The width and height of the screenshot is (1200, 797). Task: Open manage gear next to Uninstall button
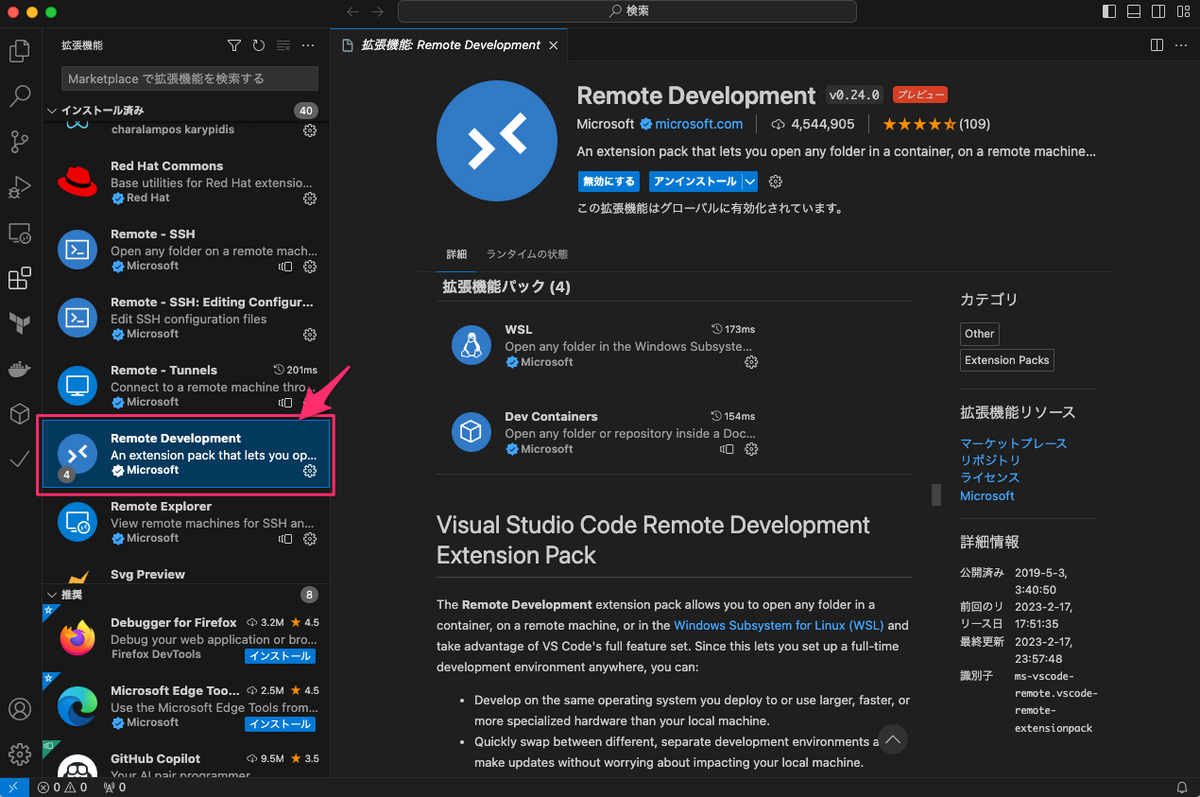point(775,181)
